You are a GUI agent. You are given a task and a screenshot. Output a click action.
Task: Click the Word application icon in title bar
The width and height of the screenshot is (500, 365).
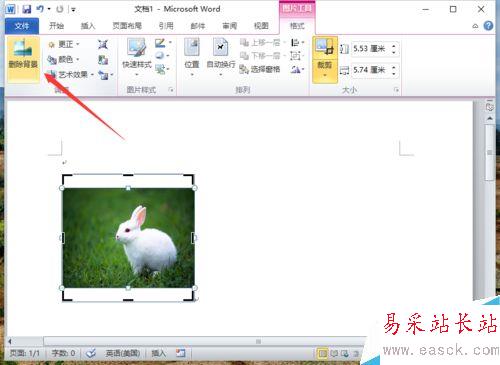10,9
